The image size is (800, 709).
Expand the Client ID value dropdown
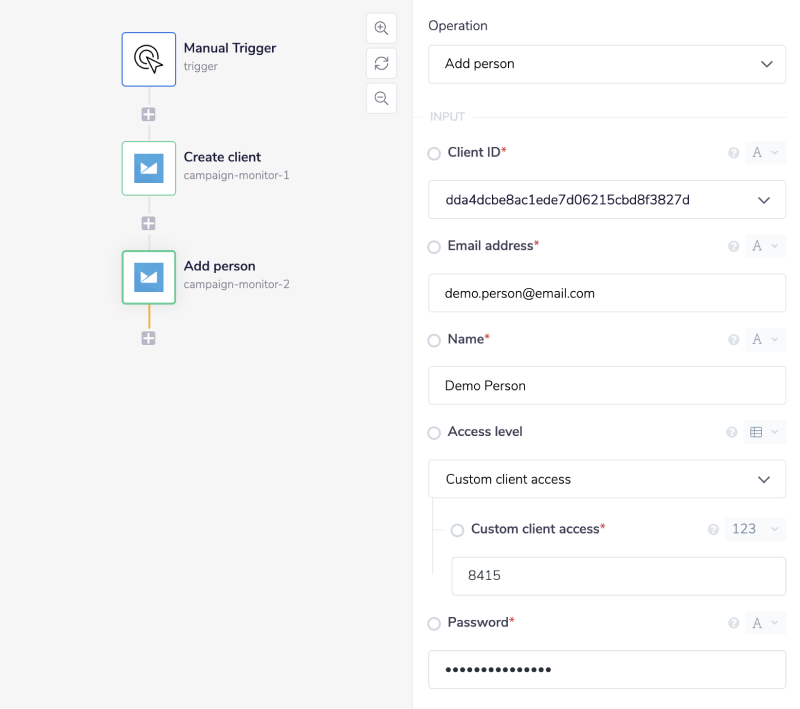click(x=606, y=200)
